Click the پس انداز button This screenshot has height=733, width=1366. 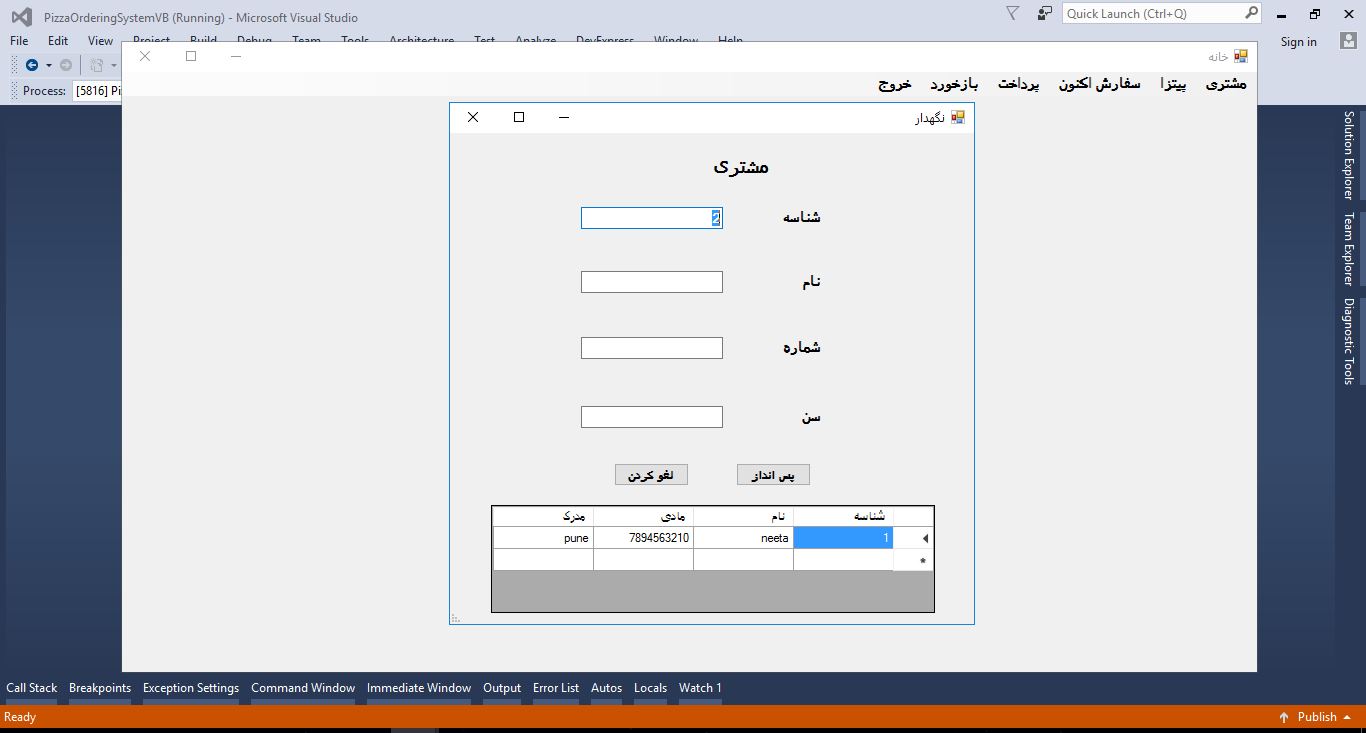pos(773,475)
